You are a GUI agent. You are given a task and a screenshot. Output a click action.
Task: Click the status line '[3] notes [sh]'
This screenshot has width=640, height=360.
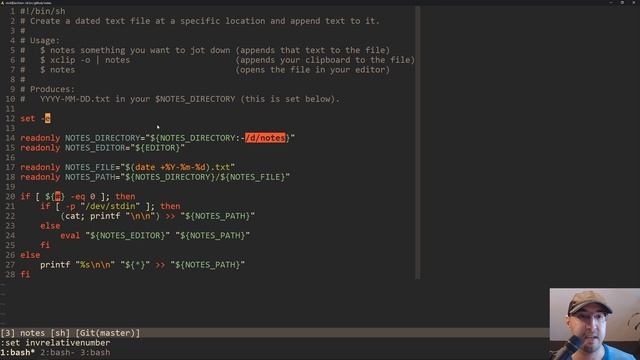point(35,333)
